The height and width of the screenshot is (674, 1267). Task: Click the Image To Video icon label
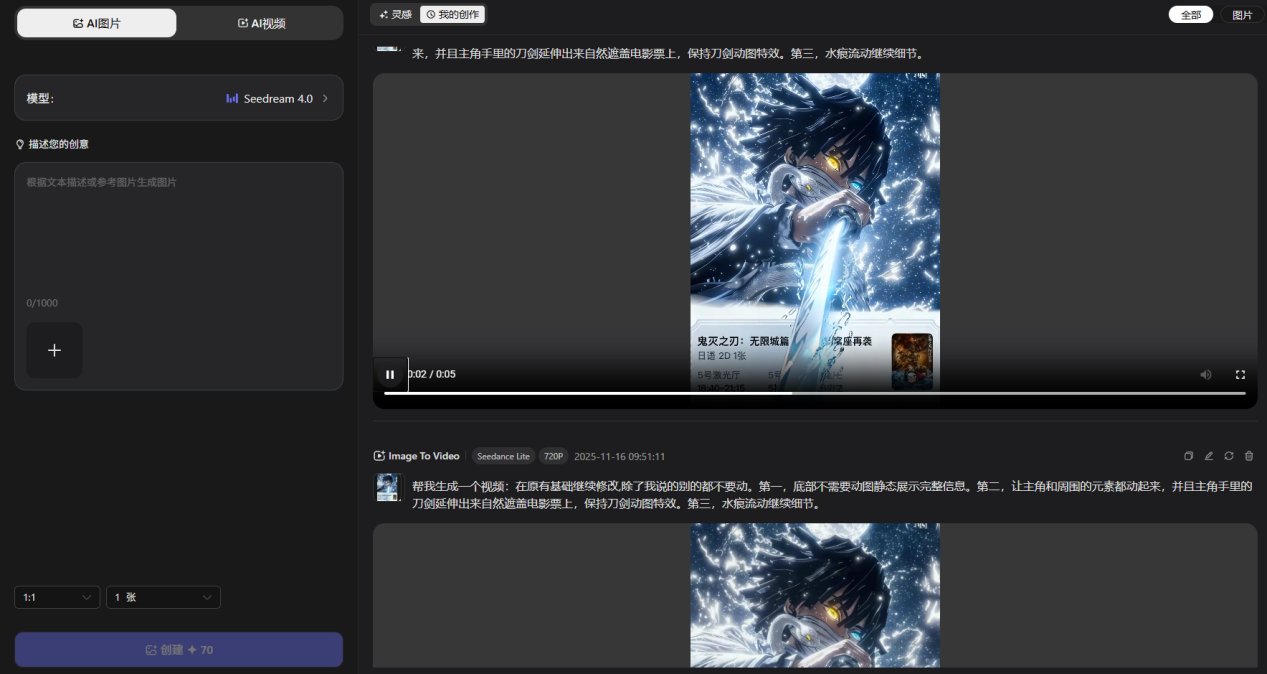(381, 456)
